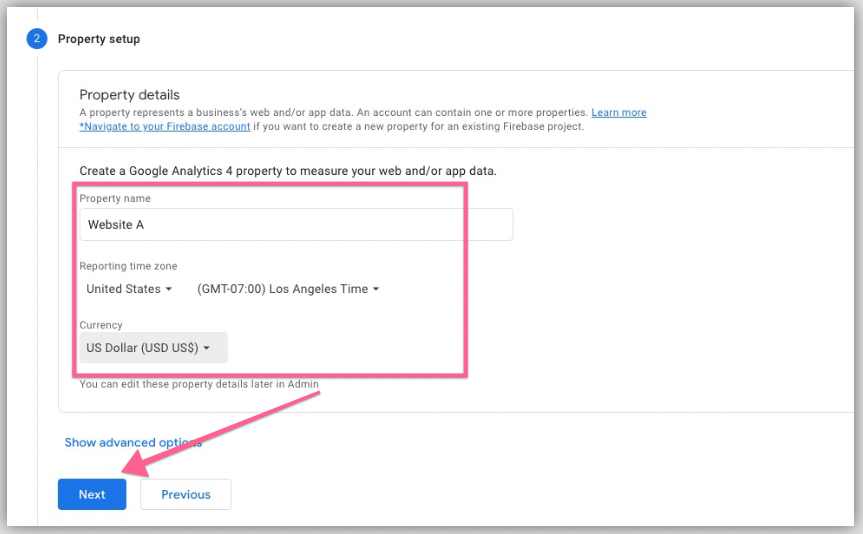Click the arrow next to Los Angeles Time

pos(376,290)
